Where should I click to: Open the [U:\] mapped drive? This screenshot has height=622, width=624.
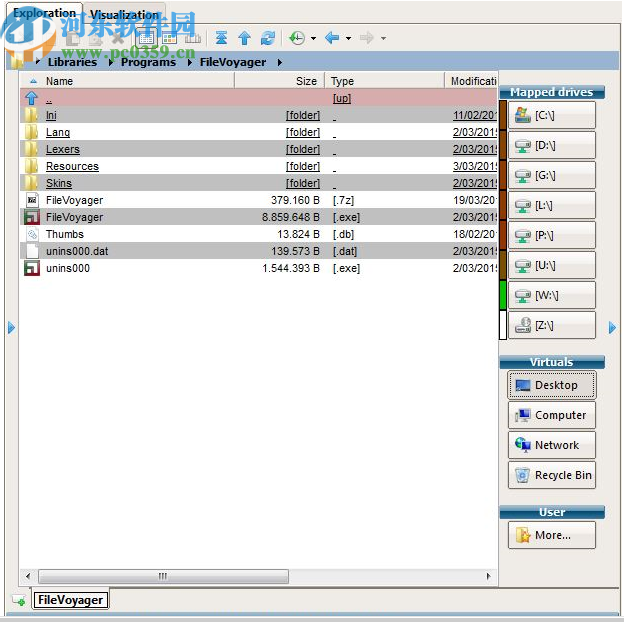[552, 265]
